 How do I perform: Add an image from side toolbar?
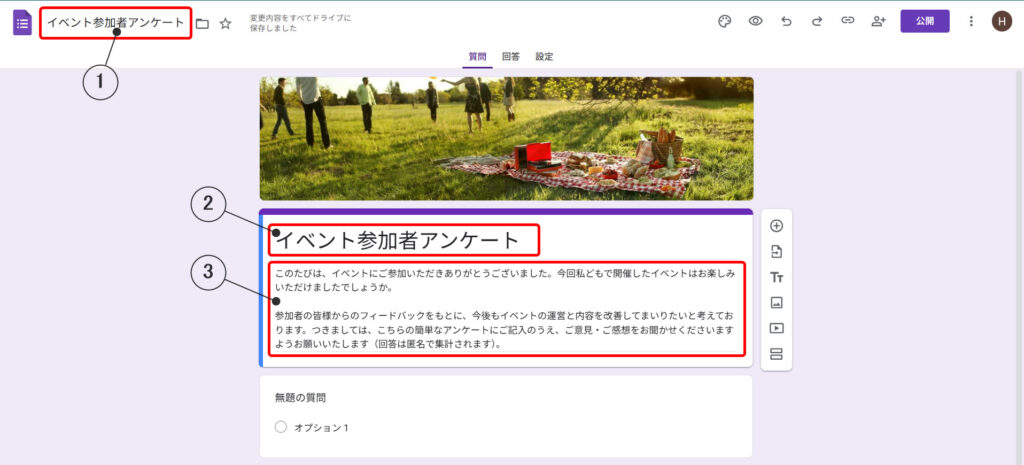[x=776, y=303]
